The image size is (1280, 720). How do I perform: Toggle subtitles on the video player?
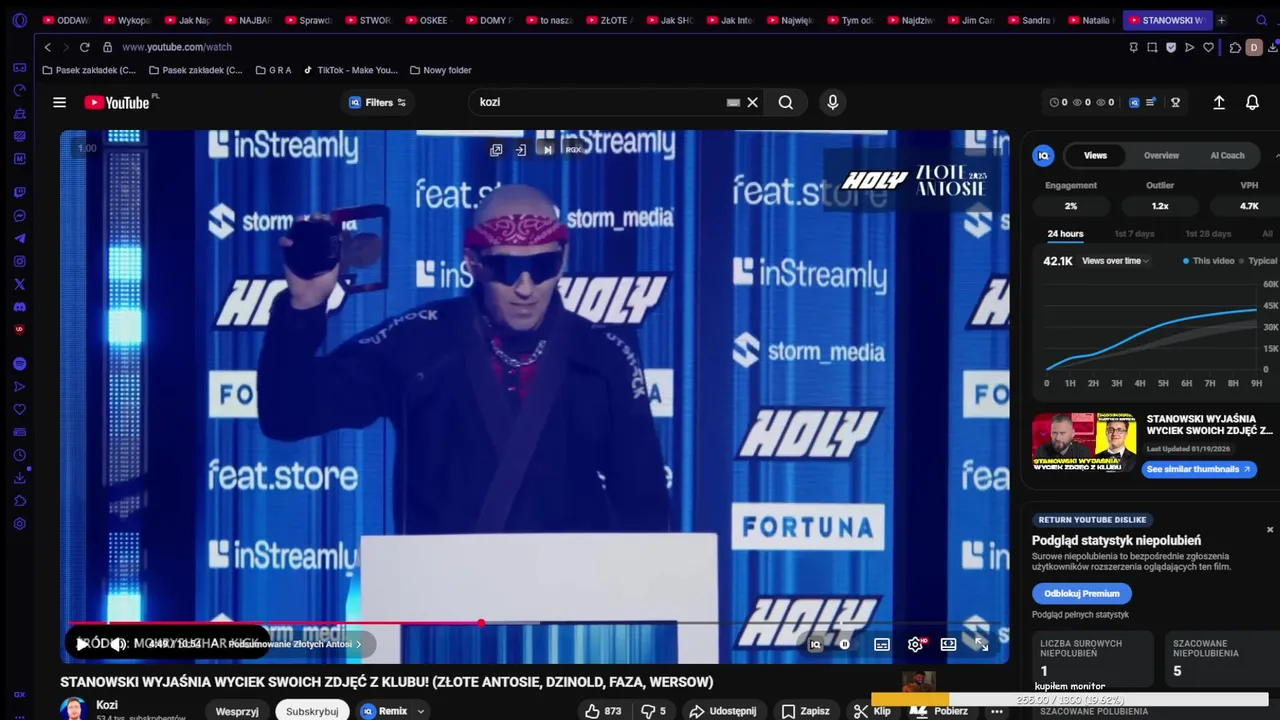pyautogui.click(x=881, y=644)
